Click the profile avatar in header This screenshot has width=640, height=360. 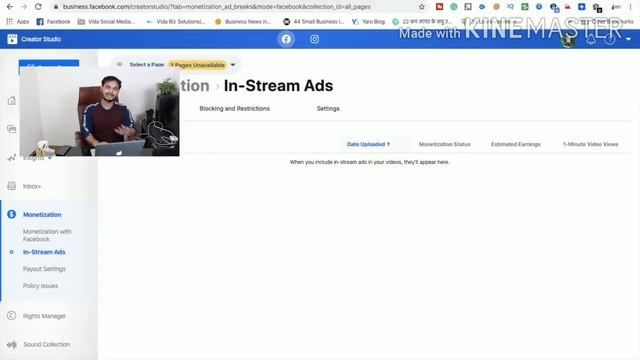(x=568, y=40)
